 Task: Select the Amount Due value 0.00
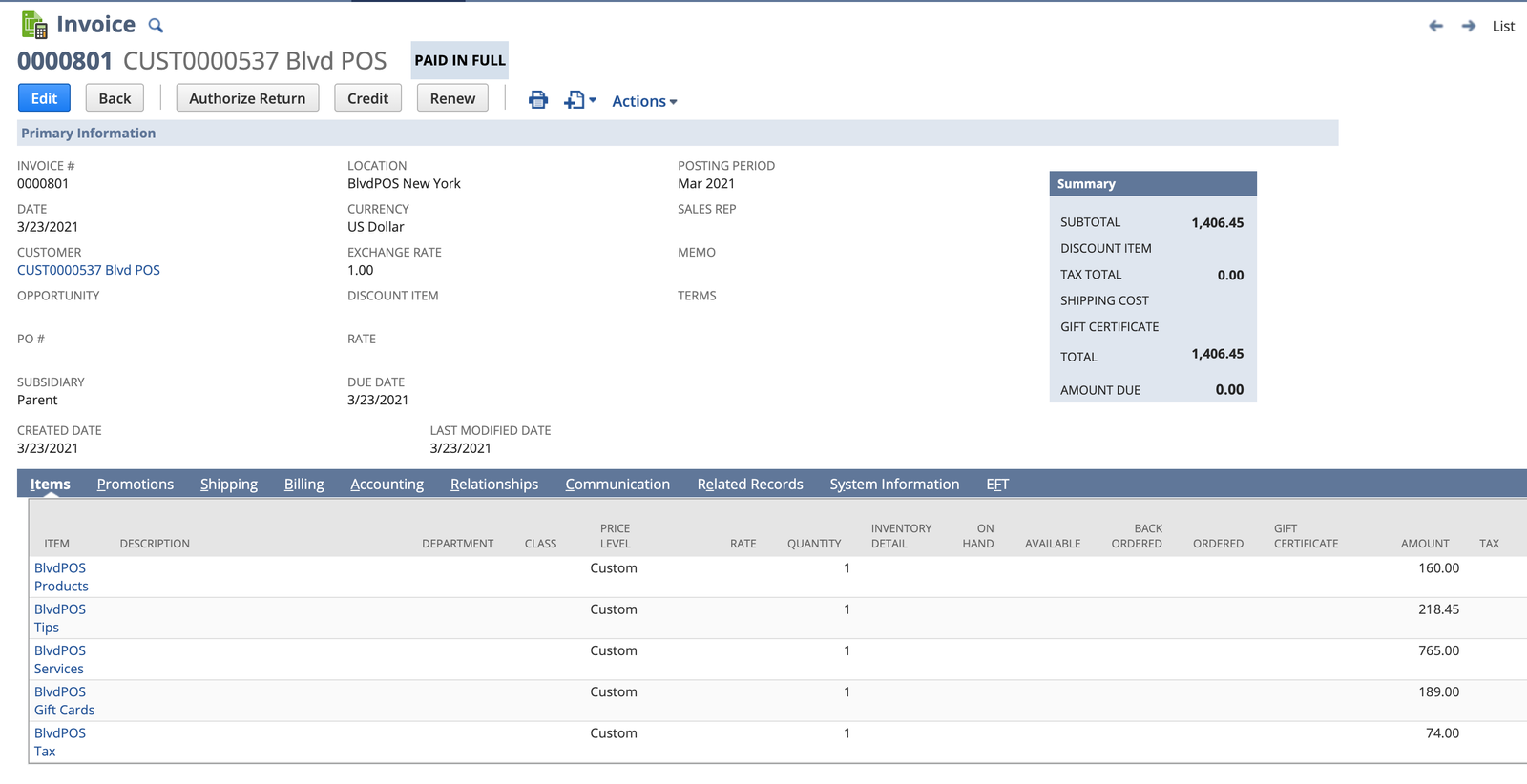point(1229,390)
